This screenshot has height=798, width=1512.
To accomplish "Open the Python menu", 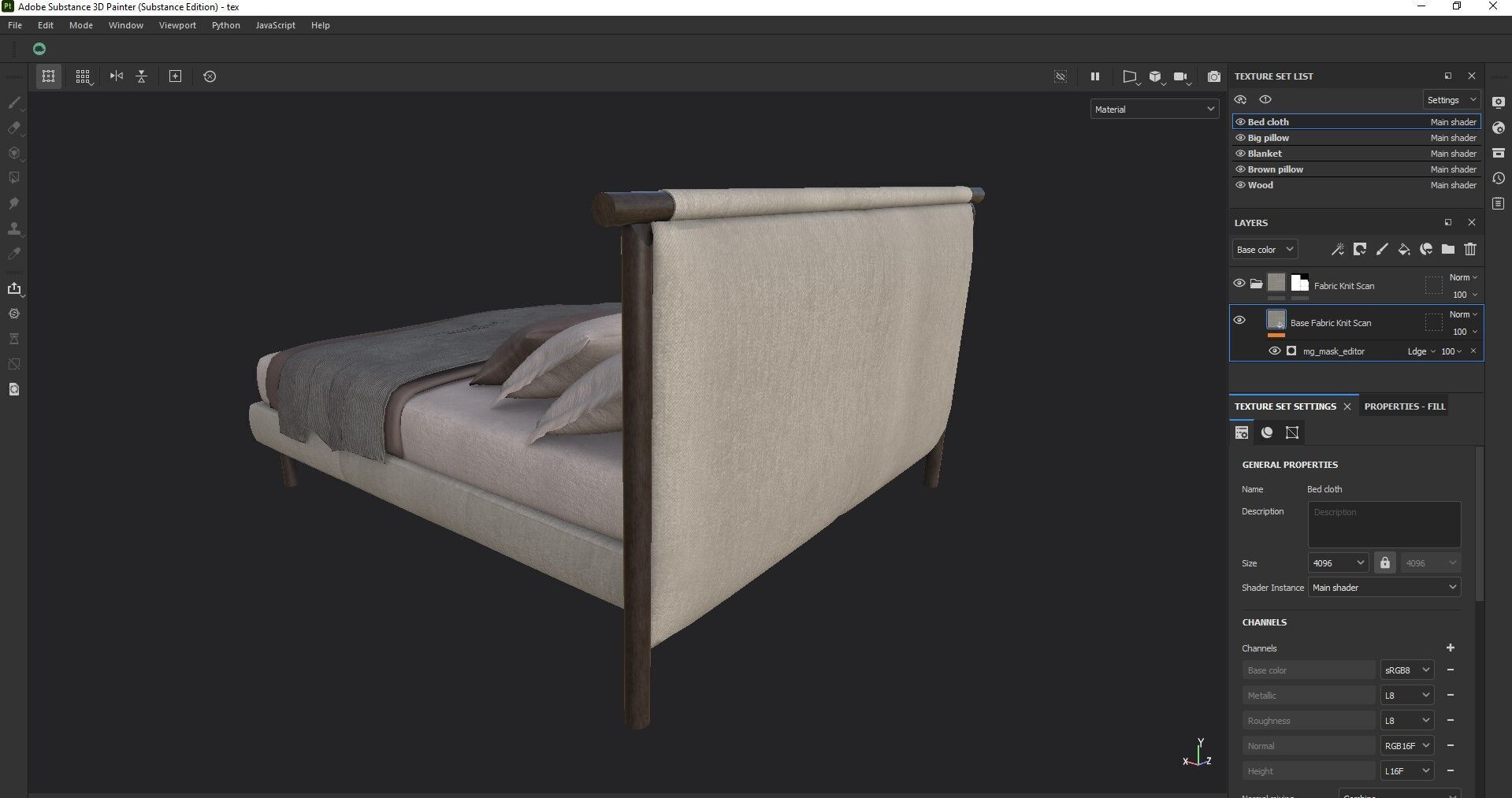I will pos(226,25).
